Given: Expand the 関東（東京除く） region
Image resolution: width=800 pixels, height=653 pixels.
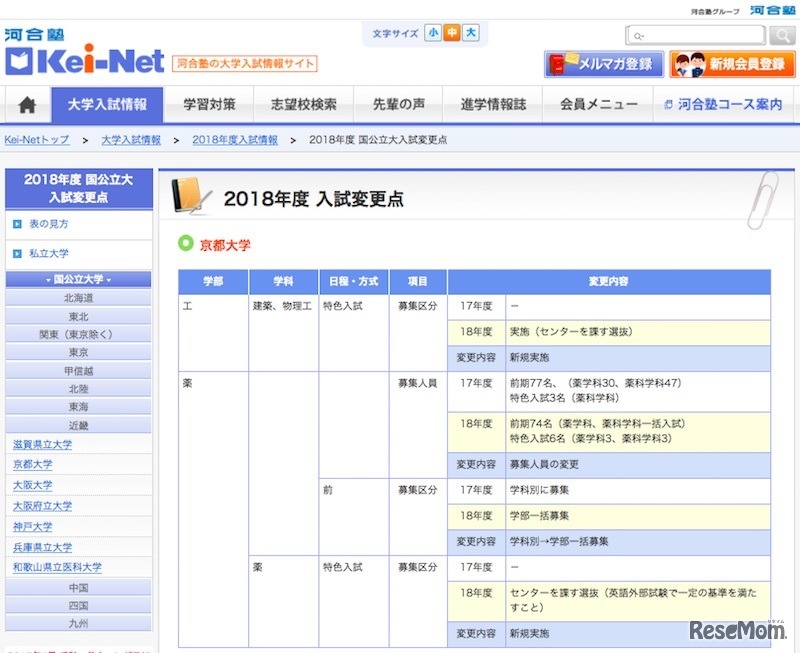Looking at the screenshot, I should pyautogui.click(x=79, y=334).
